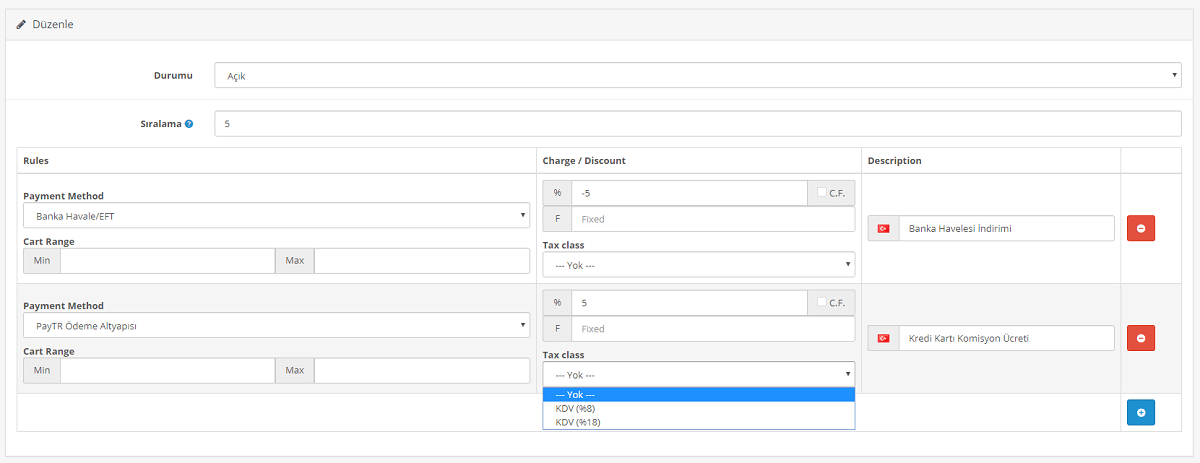Screen dimensions: 1200x463
Task: Remove the PayTR Ödeme Altyapısı rule row
Action: [x=1141, y=338]
